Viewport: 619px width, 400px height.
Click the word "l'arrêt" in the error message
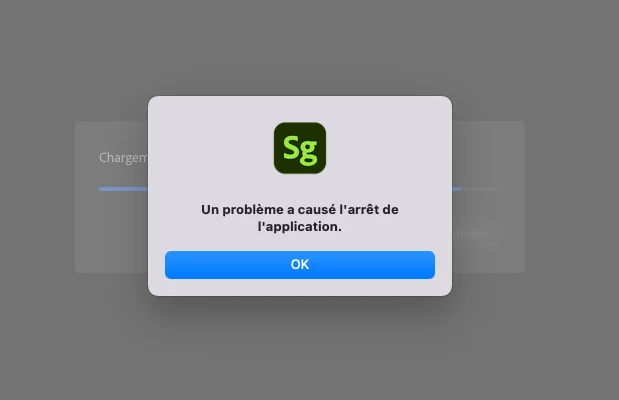pos(356,209)
